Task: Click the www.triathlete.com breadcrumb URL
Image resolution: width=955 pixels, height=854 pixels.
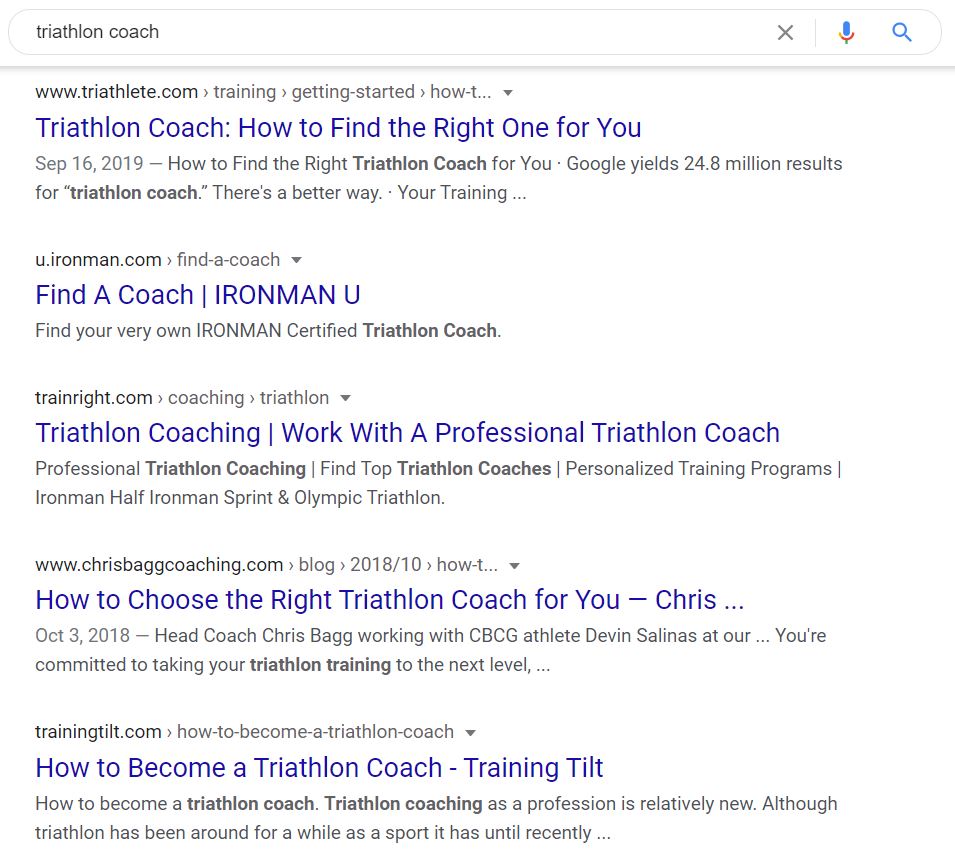Action: [263, 92]
